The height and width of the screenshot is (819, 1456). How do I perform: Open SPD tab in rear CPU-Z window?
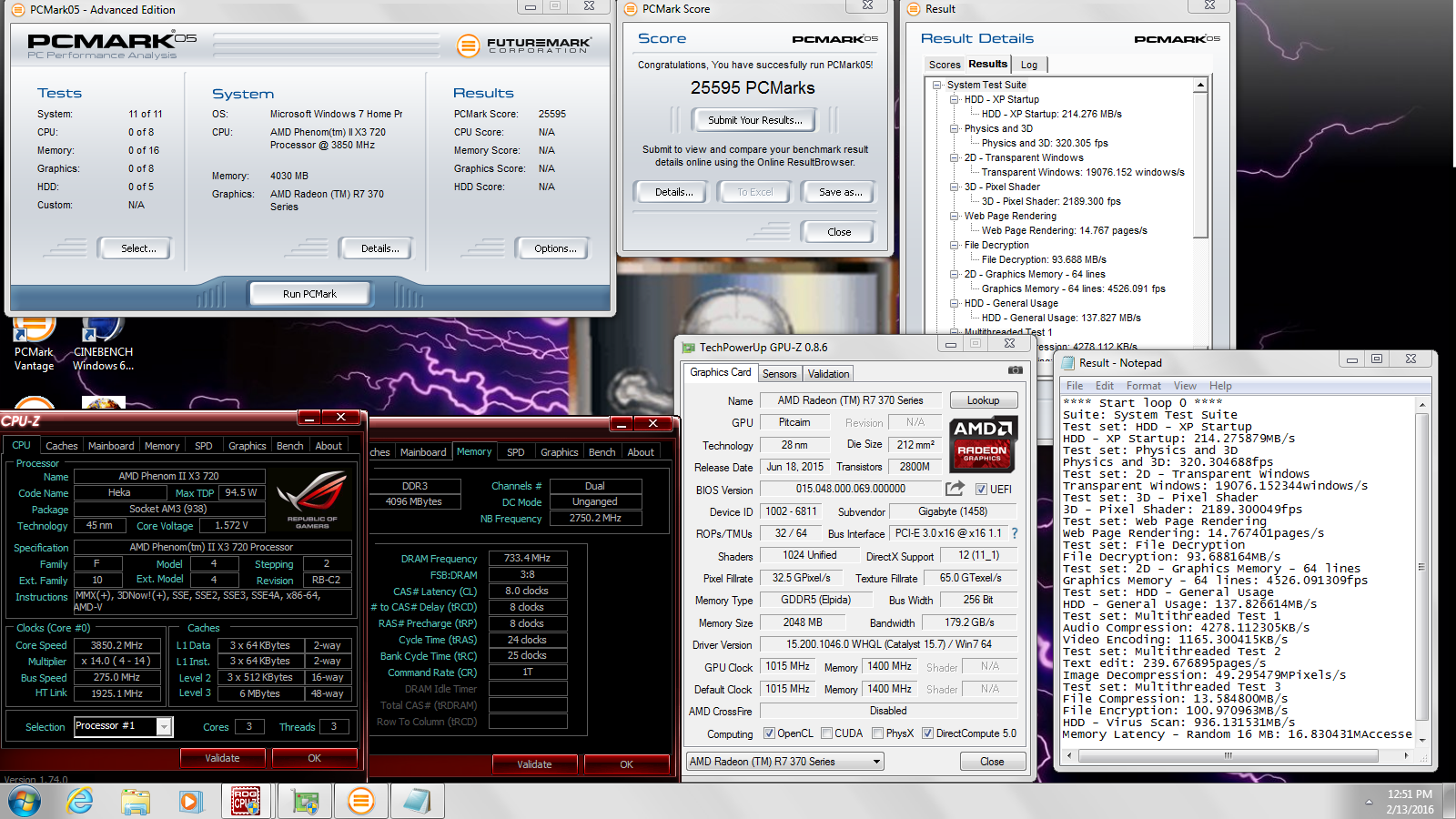click(515, 452)
